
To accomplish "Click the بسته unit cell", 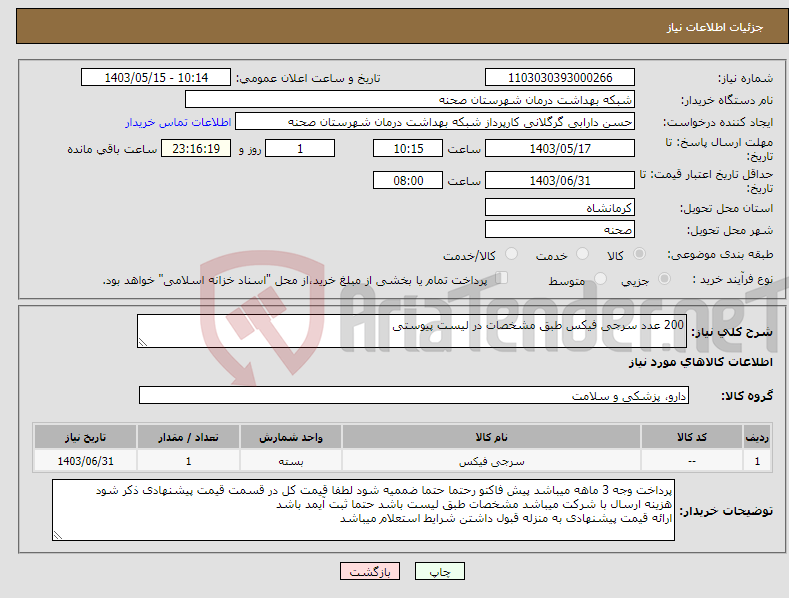I will tap(291, 461).
